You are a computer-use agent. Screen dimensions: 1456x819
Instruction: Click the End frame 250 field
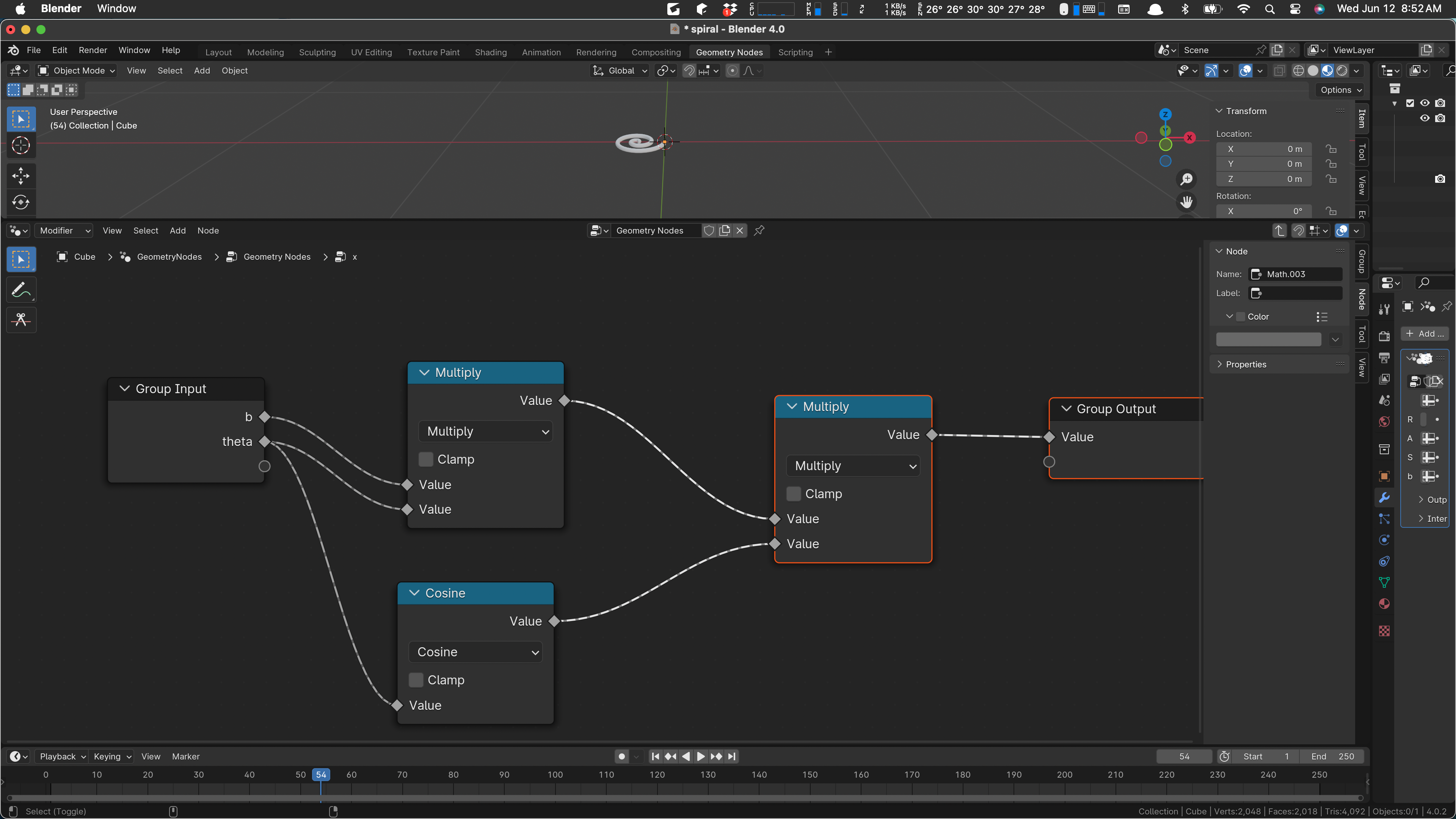point(1332,756)
